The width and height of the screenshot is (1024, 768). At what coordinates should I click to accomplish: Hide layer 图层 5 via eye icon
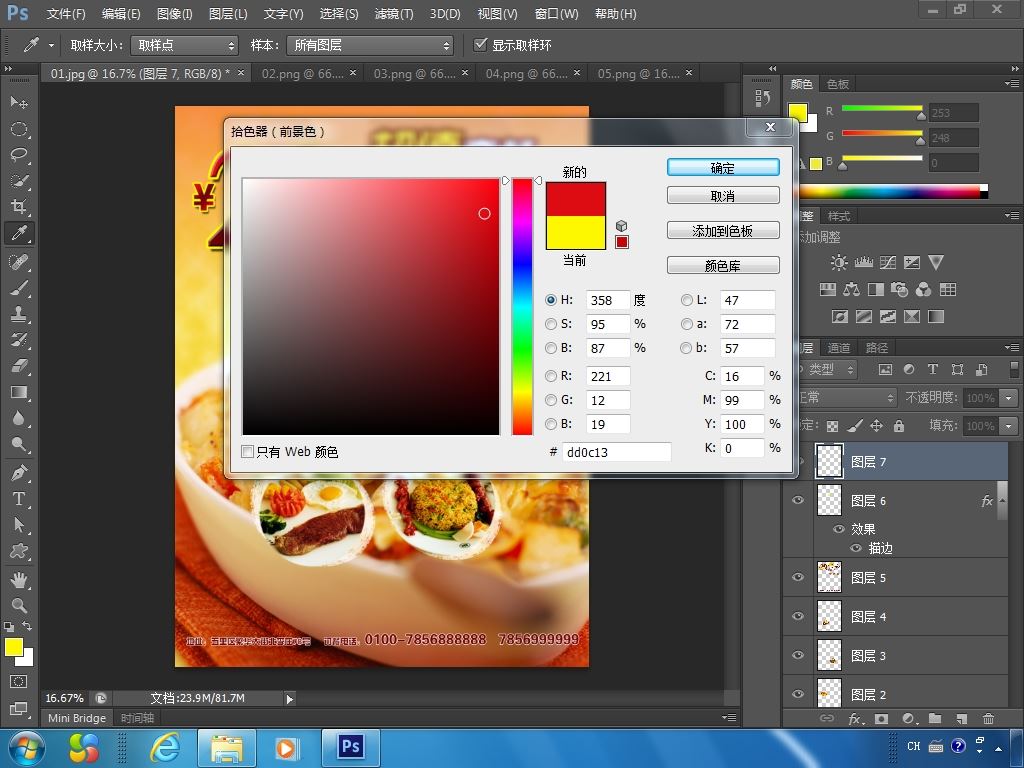[x=798, y=577]
